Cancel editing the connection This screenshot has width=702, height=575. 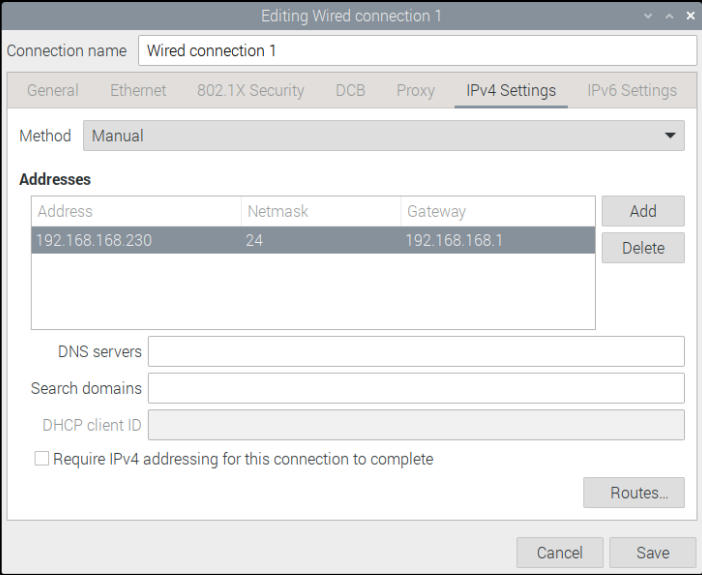pos(559,552)
